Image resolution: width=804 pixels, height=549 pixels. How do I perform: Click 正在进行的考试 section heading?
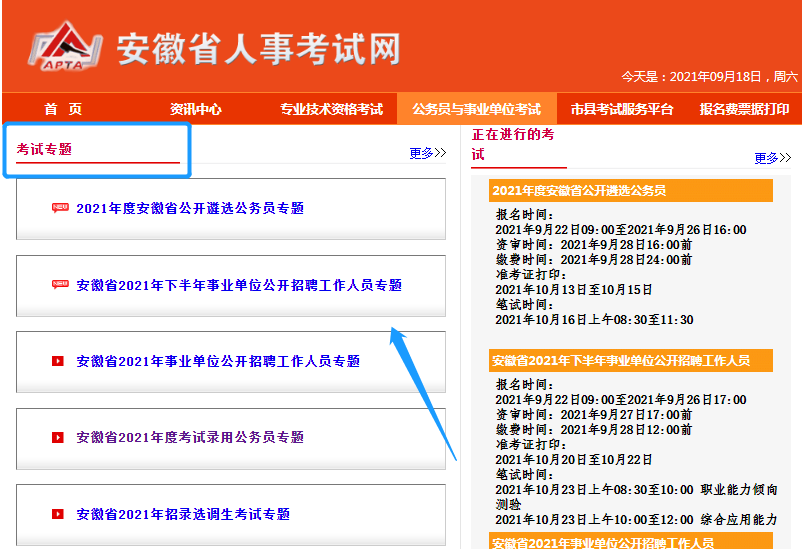click(x=513, y=145)
